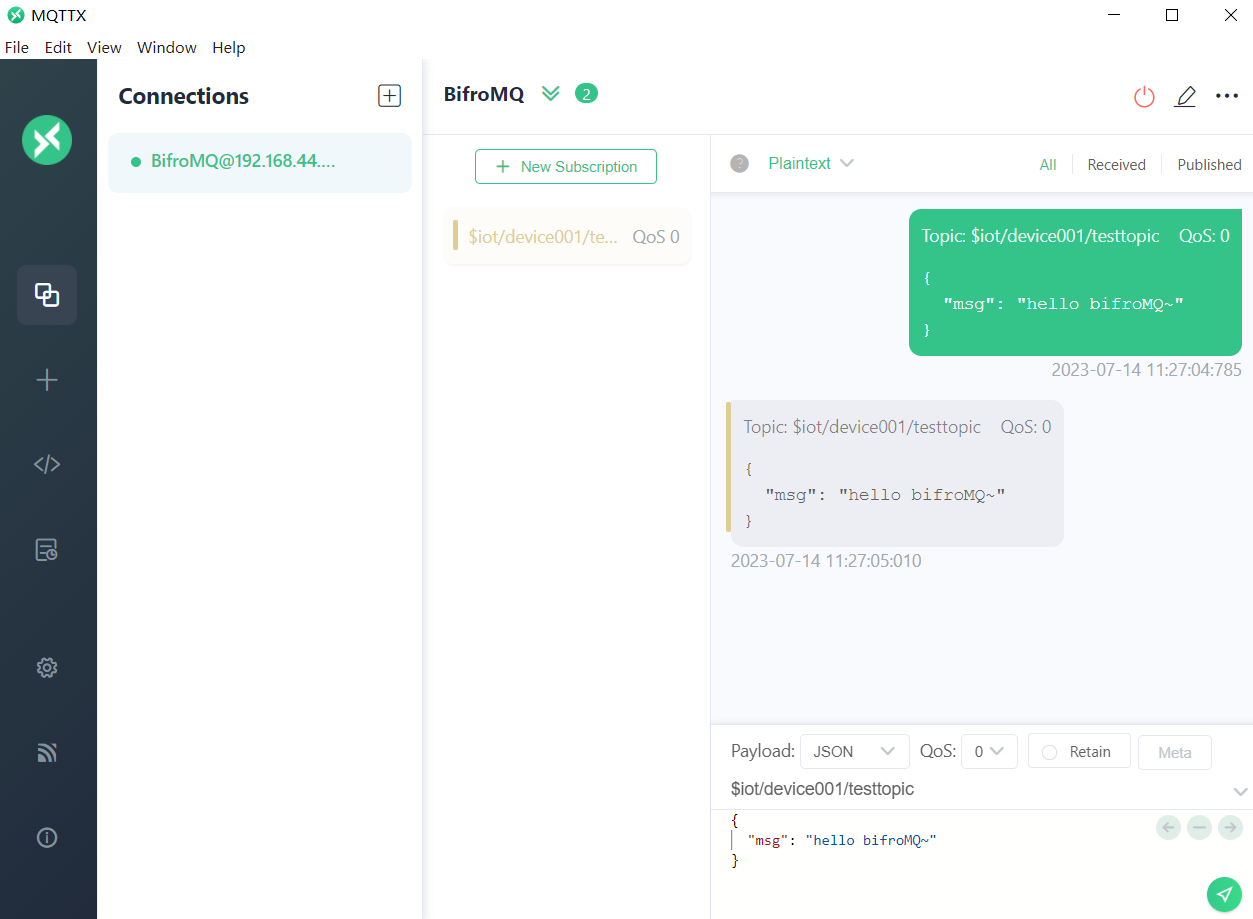1253x919 pixels.
Task: Send the message with the green paper-plane button
Action: click(1224, 894)
